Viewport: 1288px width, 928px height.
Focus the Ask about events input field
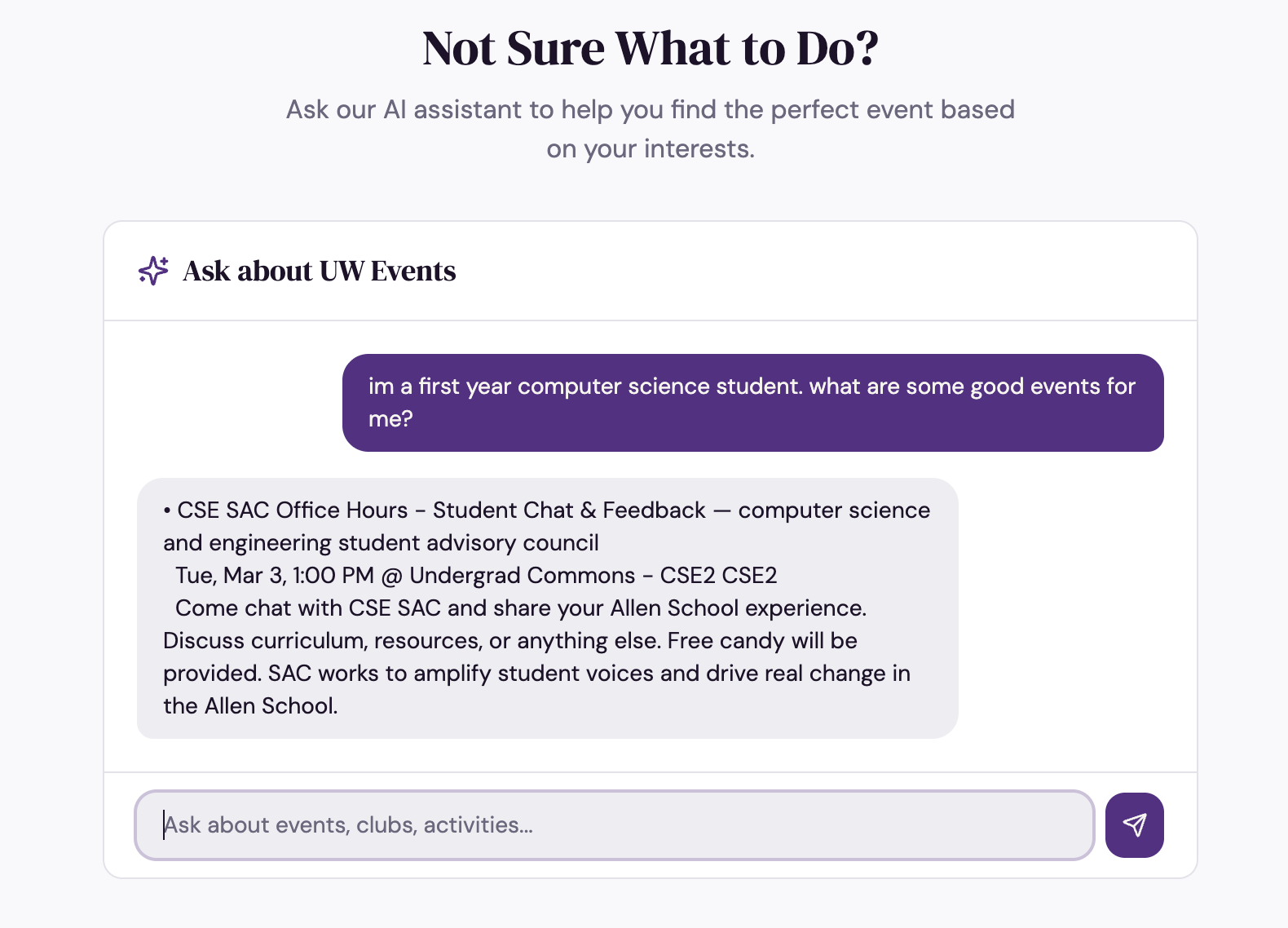point(614,825)
